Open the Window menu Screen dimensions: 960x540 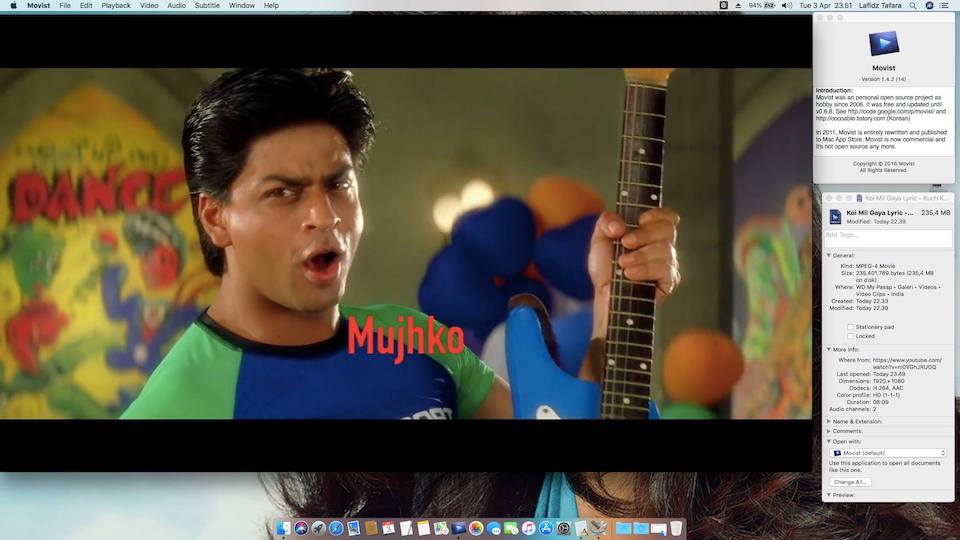242,6
